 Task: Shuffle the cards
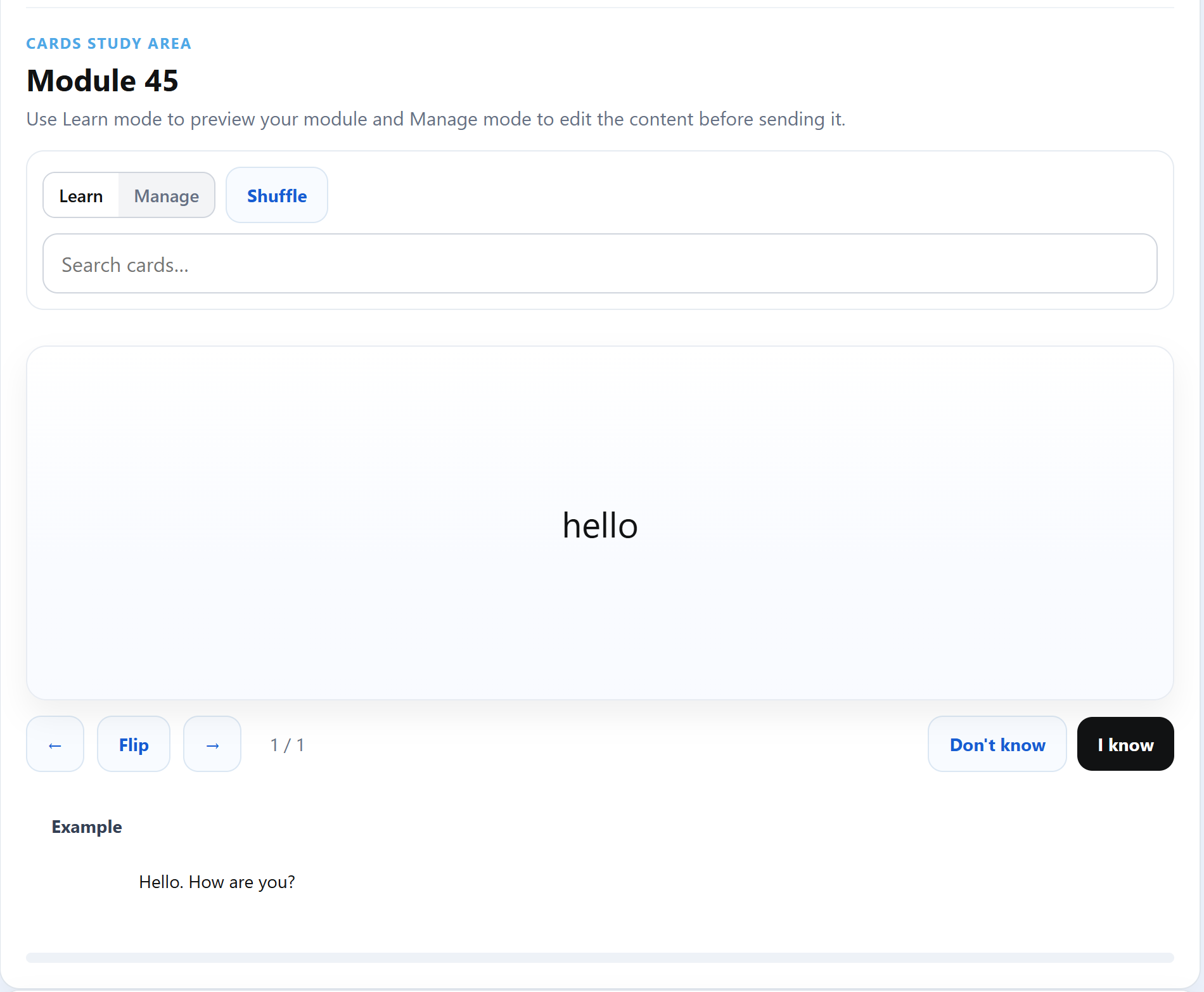[x=277, y=195]
